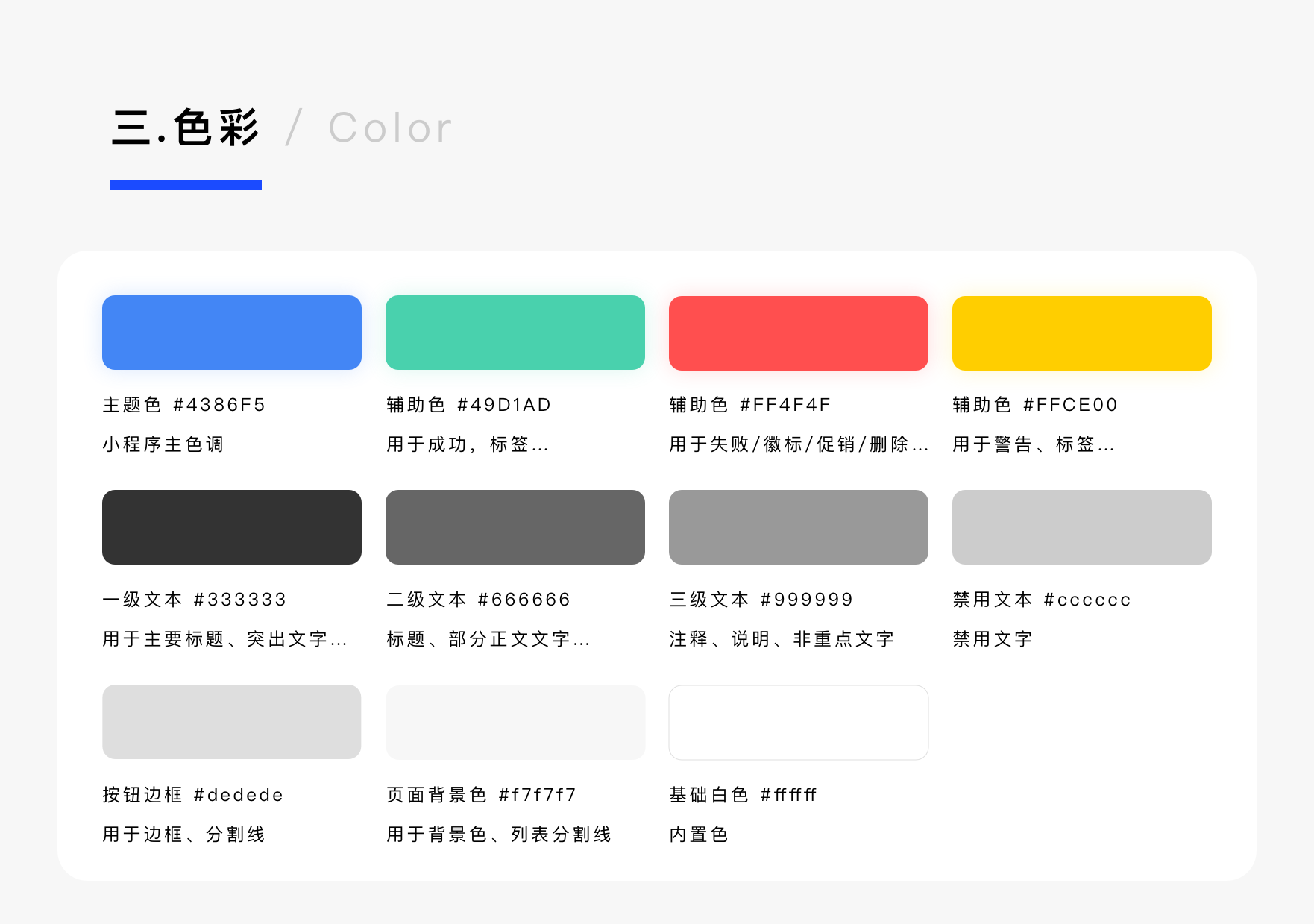Pick the #f7f7f7 page background swatch
Image resolution: width=1314 pixels, height=924 pixels.
(515, 722)
